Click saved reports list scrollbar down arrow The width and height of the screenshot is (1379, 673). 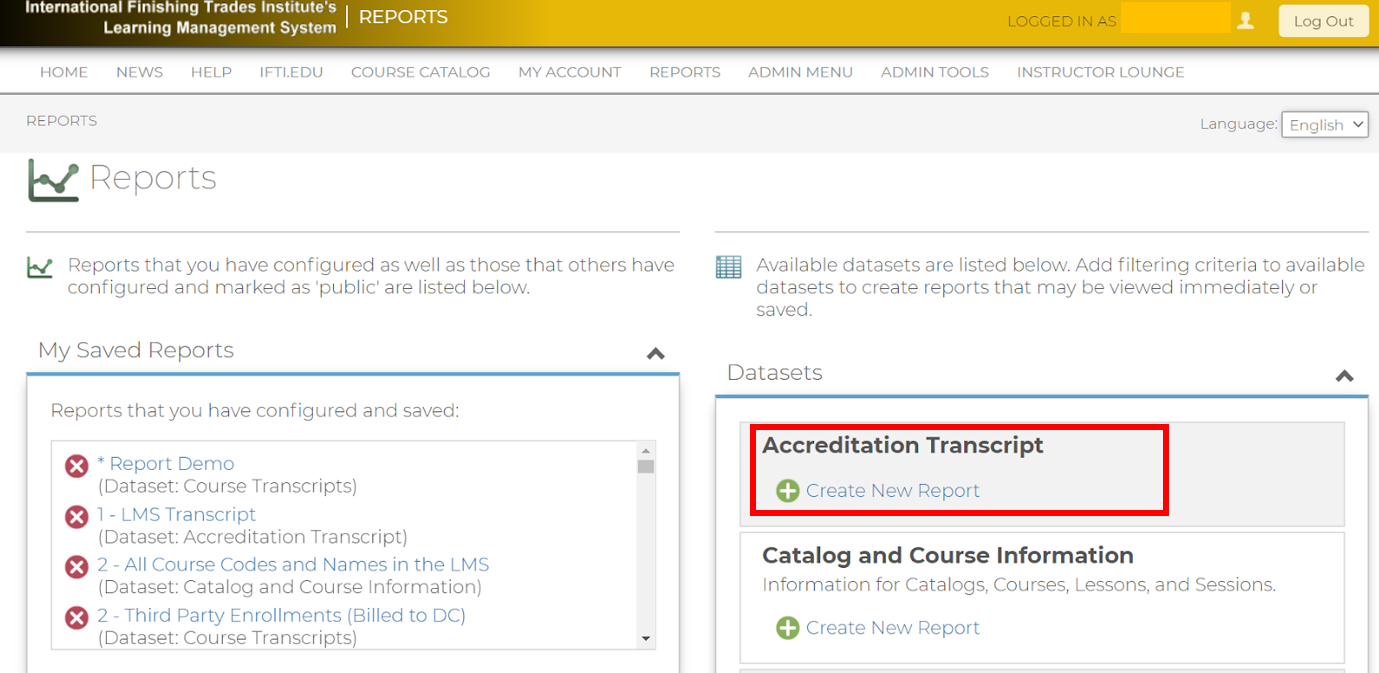click(x=646, y=639)
